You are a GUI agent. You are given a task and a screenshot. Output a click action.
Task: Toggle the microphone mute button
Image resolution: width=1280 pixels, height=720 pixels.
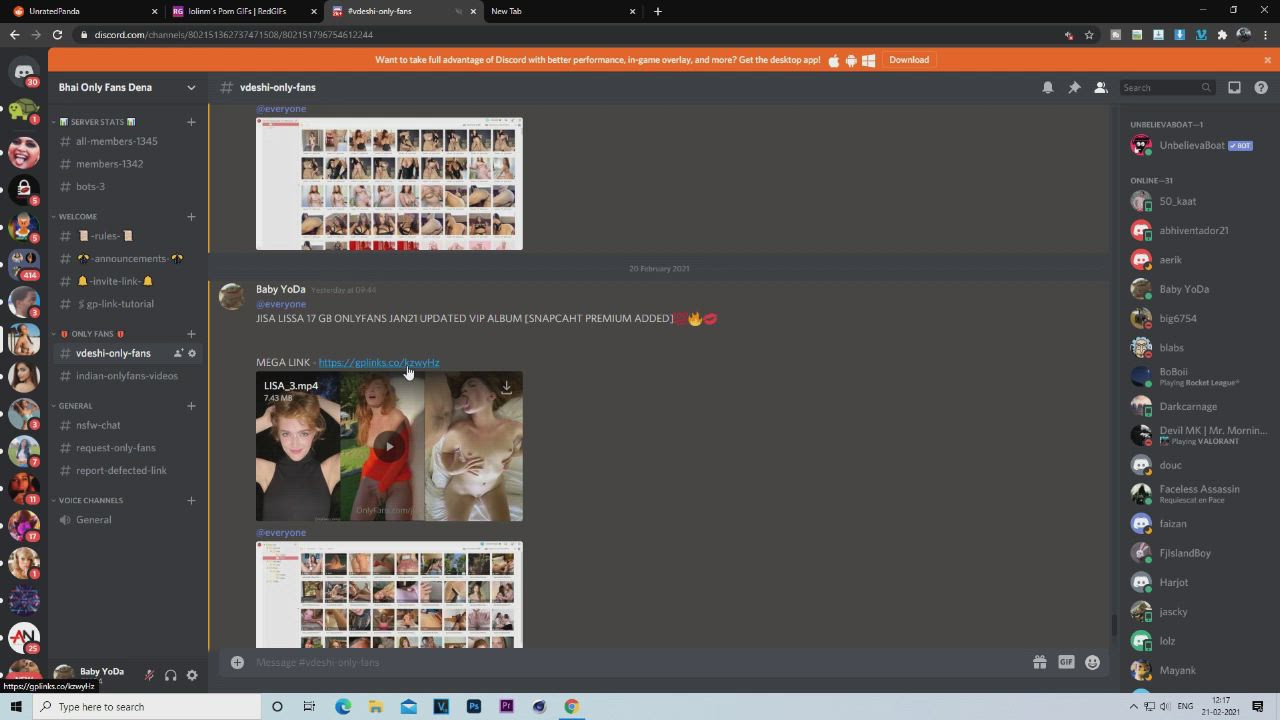149,675
